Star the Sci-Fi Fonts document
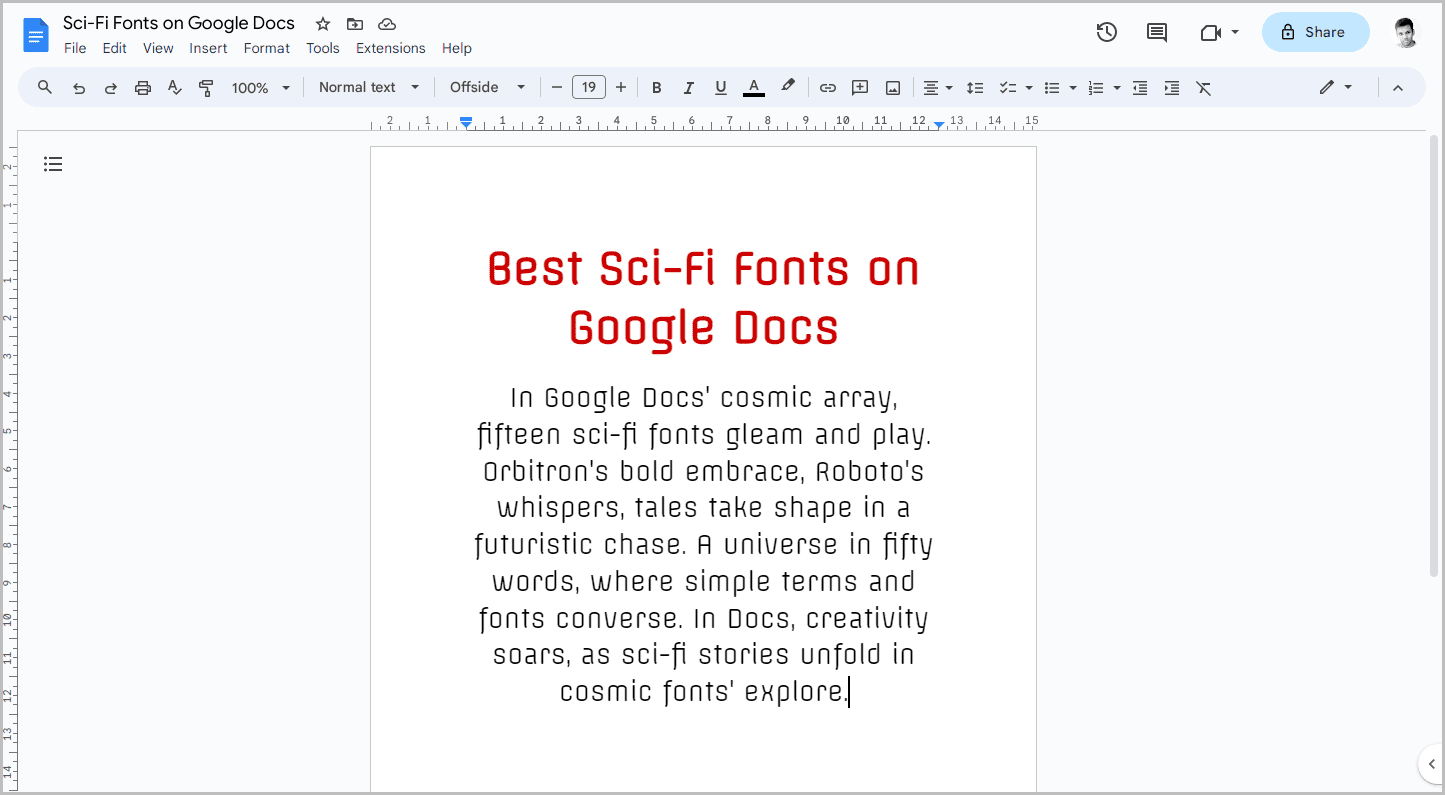 point(322,23)
